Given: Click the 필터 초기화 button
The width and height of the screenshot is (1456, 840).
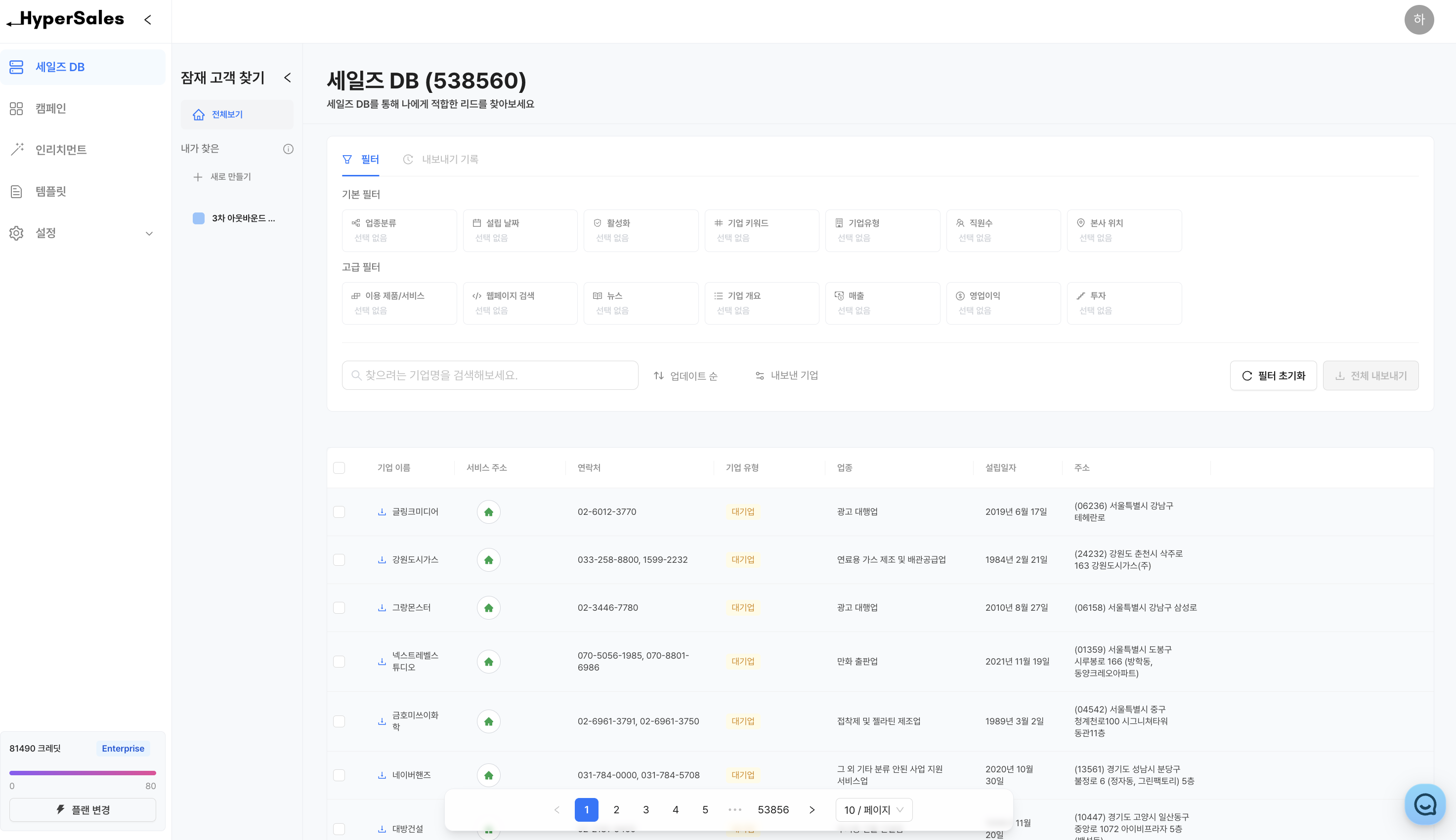Looking at the screenshot, I should [1273, 376].
